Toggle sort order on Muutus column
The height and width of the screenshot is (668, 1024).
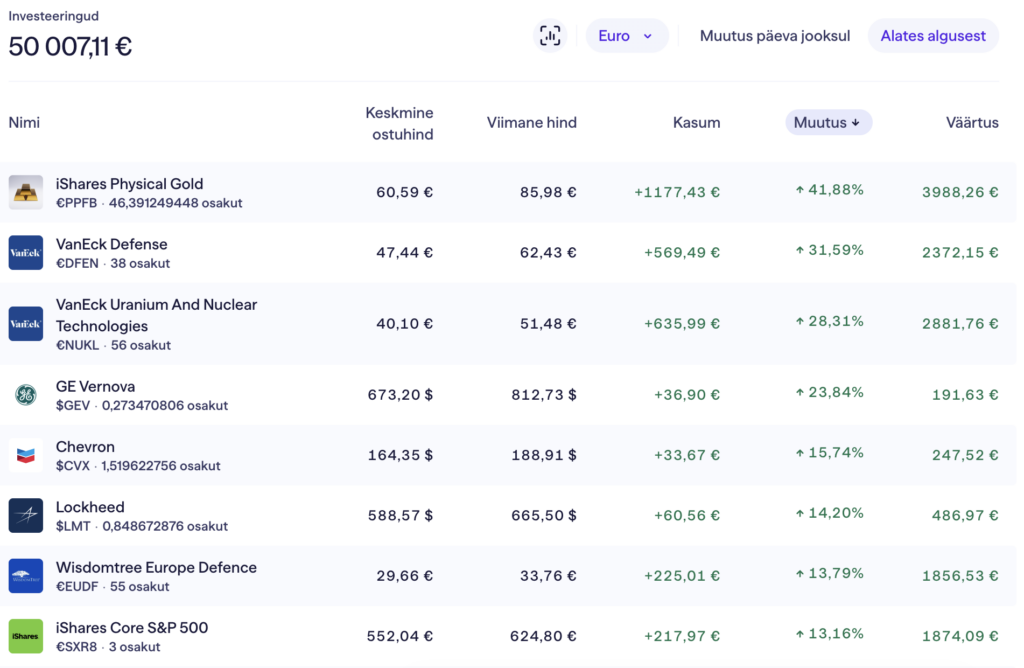[828, 123]
